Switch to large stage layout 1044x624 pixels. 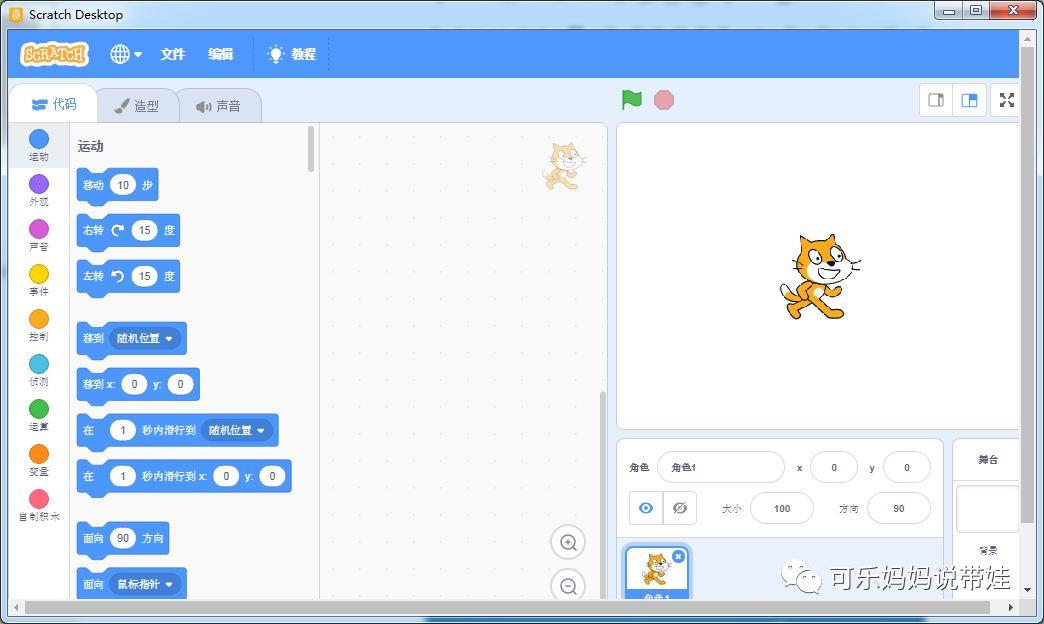(x=969, y=100)
